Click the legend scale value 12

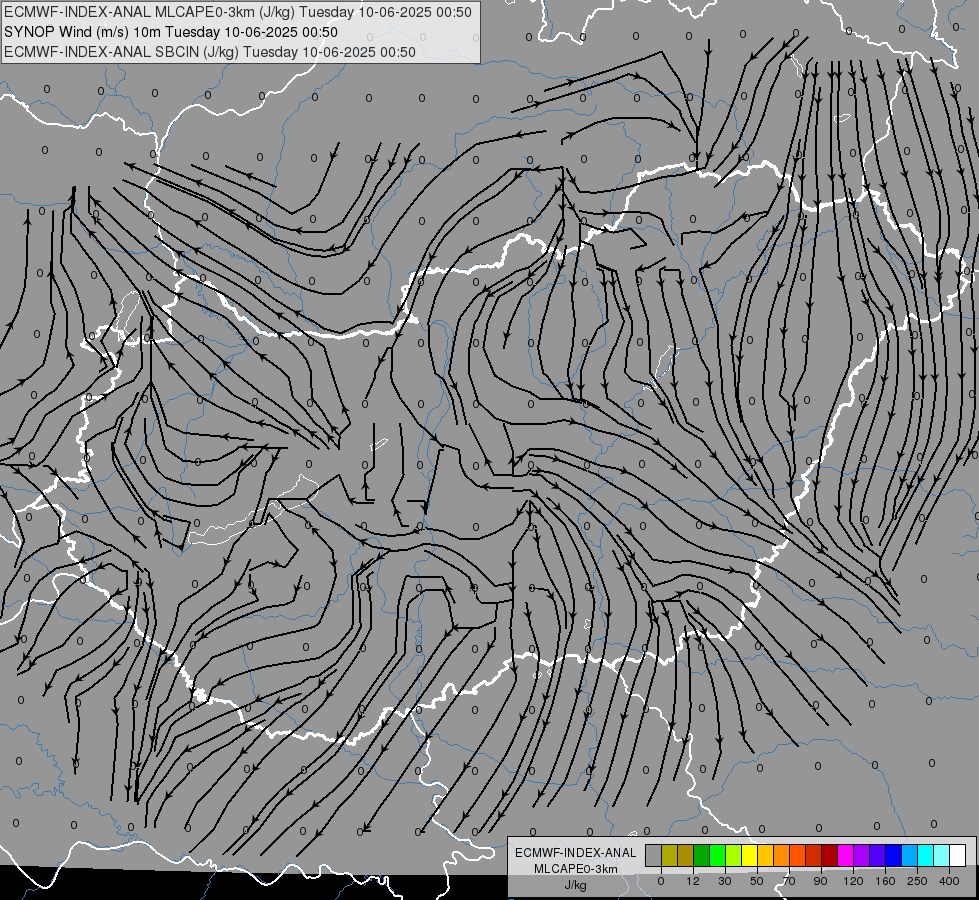point(692,881)
